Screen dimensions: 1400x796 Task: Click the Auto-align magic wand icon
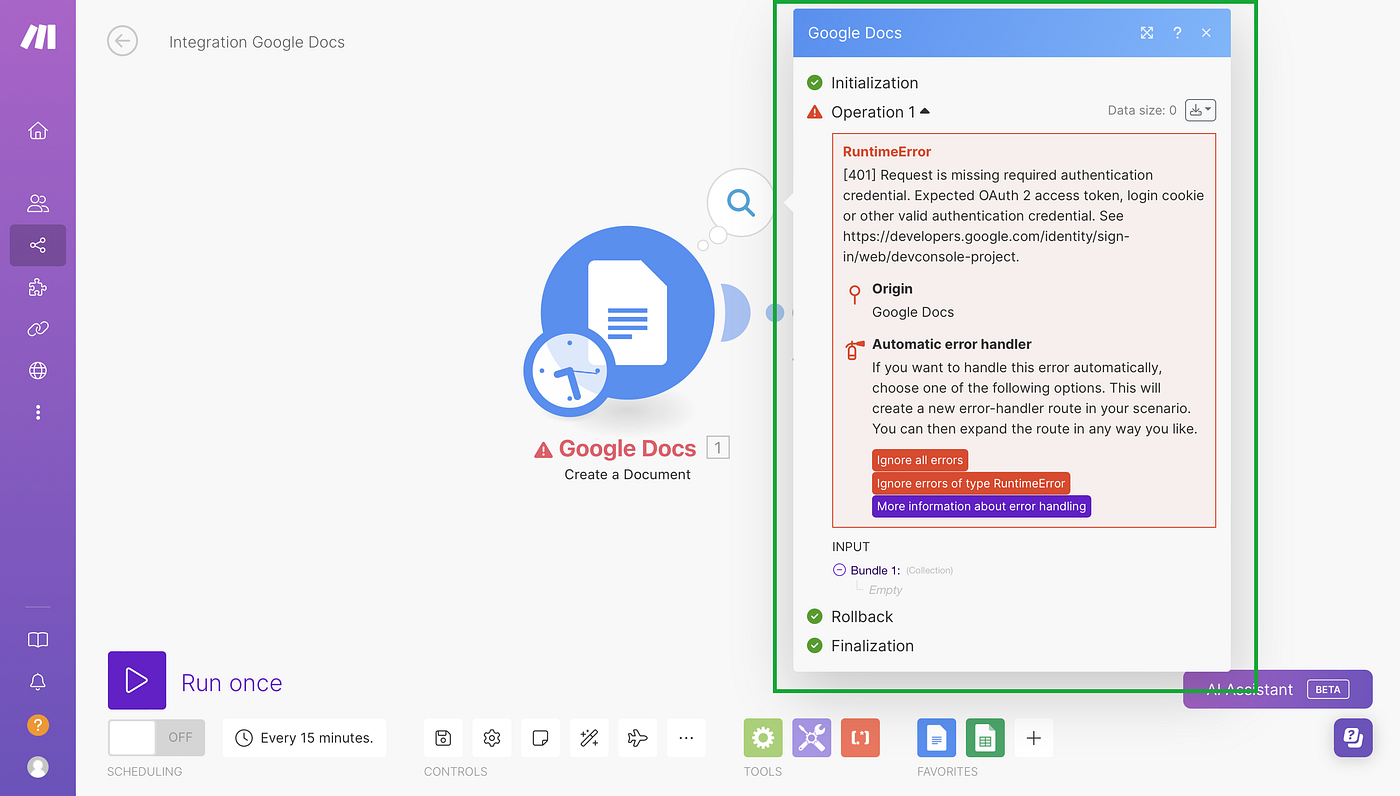point(589,738)
